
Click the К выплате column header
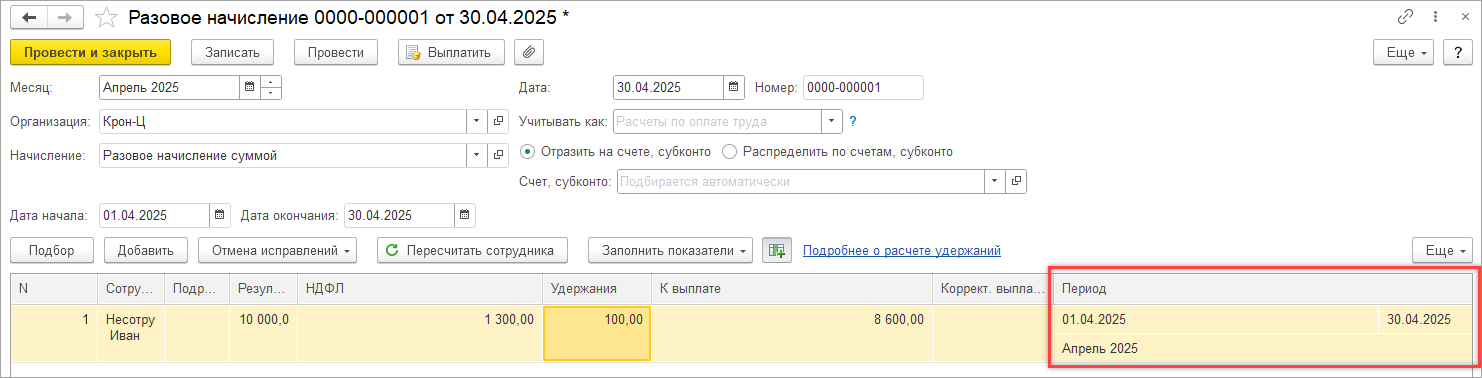791,288
